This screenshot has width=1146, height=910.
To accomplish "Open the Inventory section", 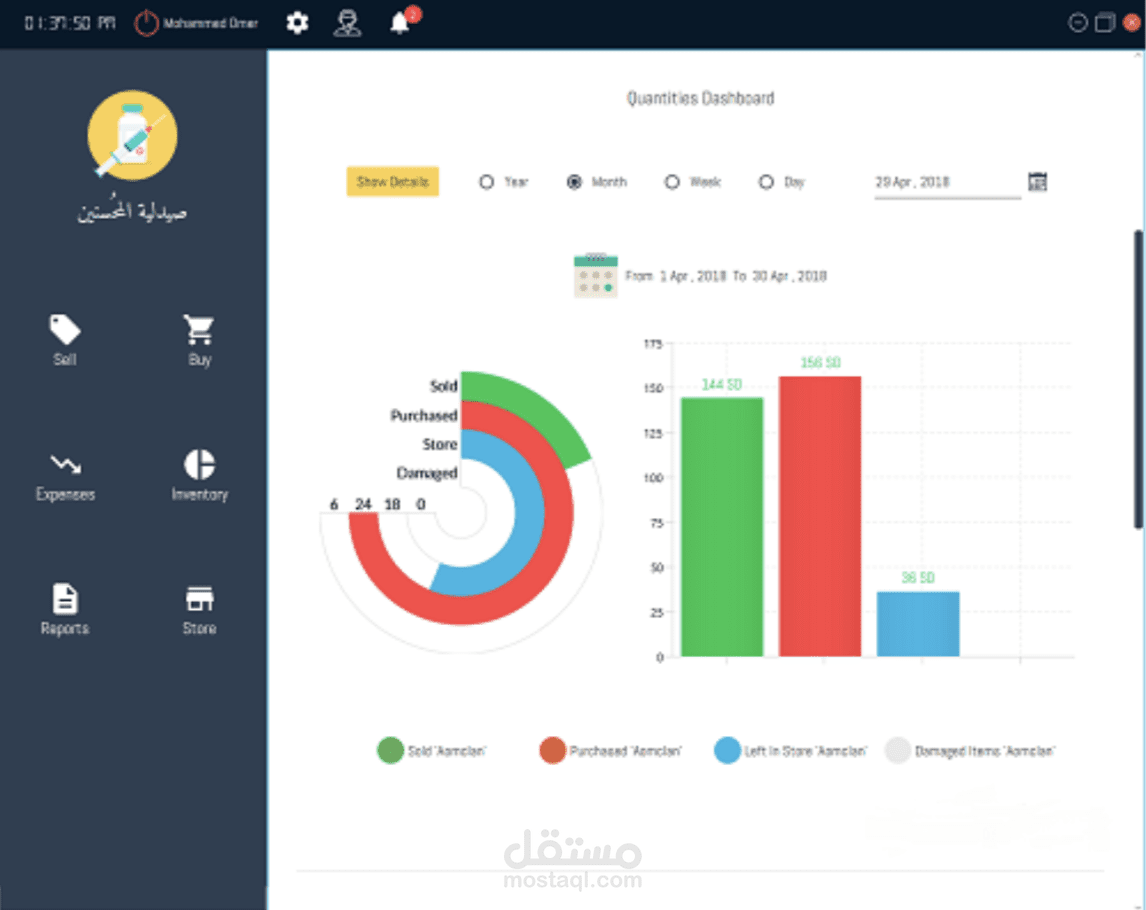I will pos(200,476).
